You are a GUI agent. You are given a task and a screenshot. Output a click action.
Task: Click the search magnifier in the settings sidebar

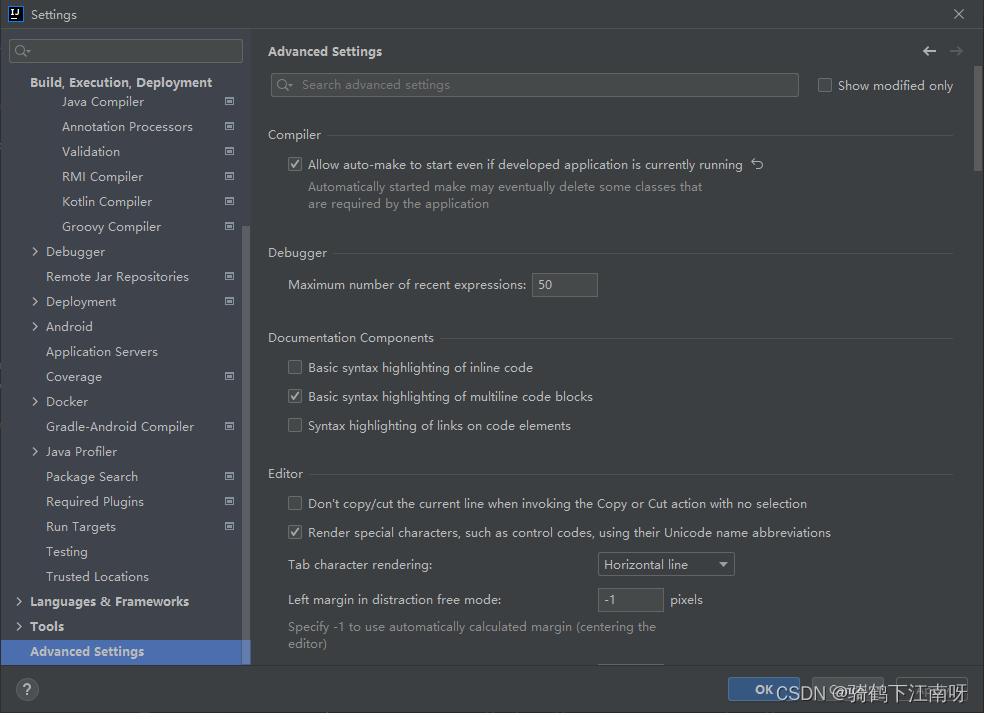(22, 50)
